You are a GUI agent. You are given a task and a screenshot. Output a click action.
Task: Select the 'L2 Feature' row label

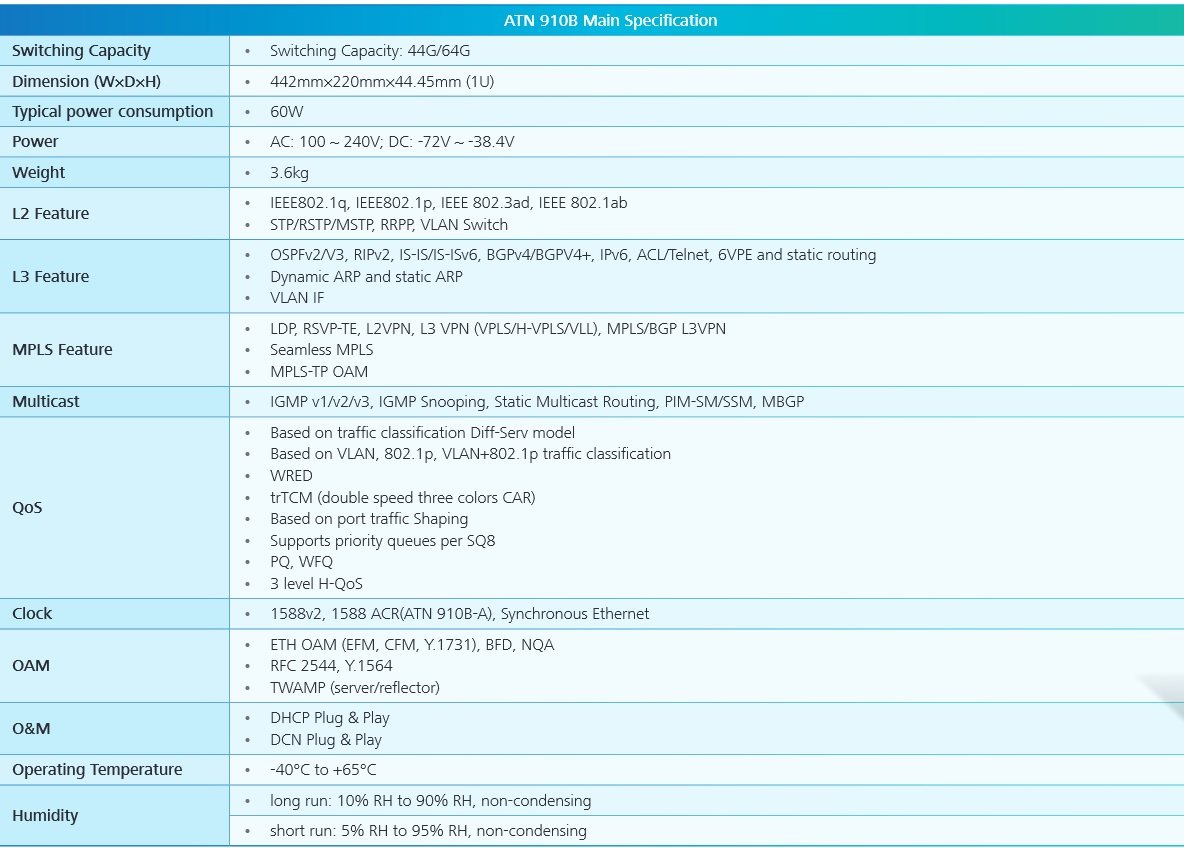[51, 214]
